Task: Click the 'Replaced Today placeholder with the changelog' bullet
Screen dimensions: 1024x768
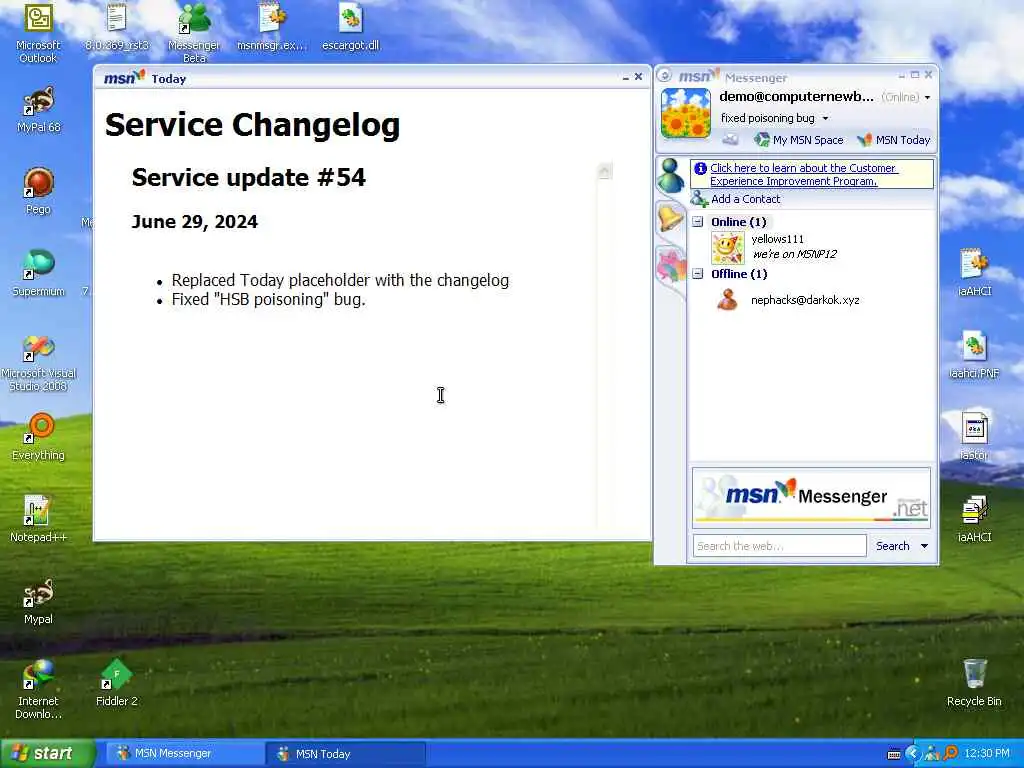Action: click(x=340, y=280)
